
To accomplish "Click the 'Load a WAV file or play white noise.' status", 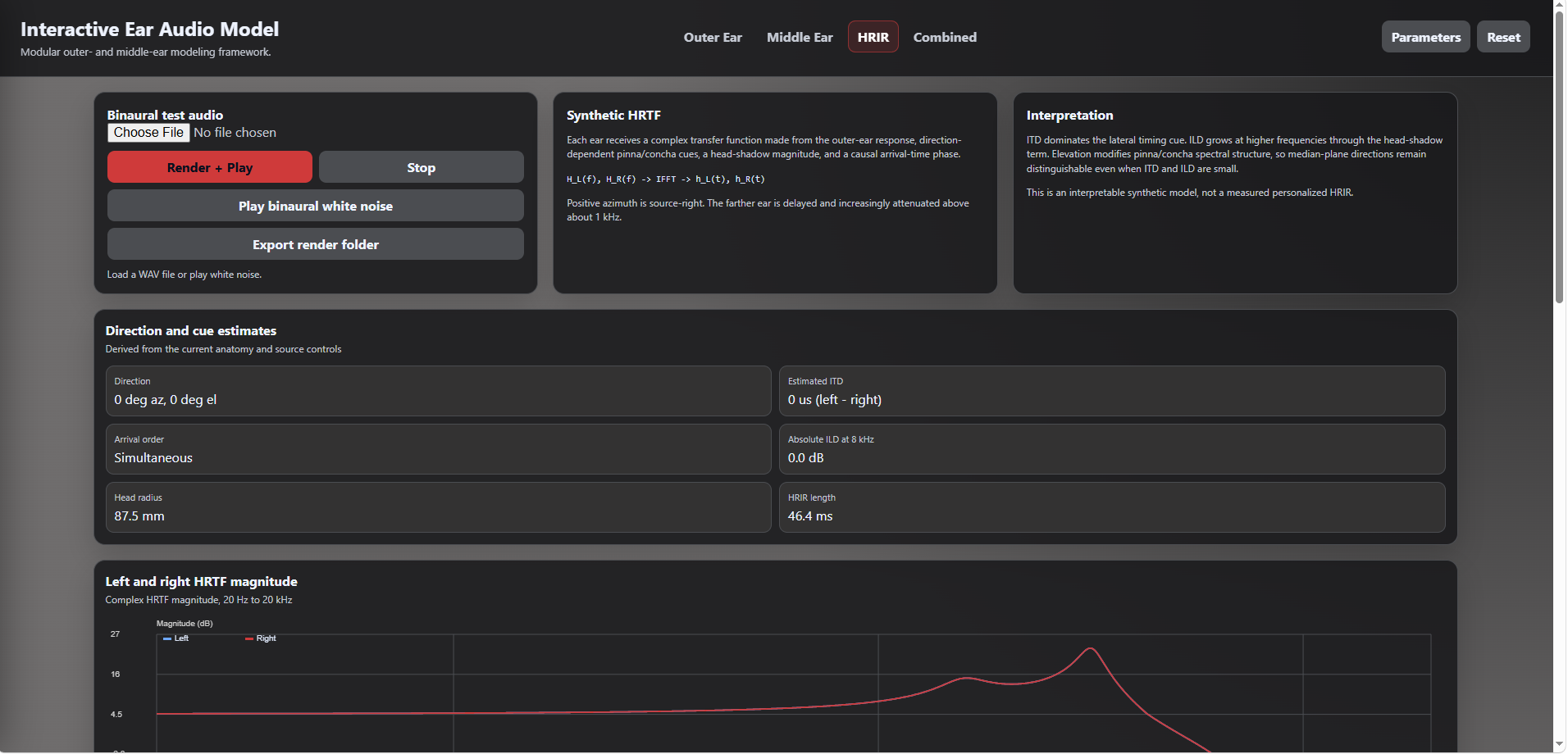I will tap(184, 275).
